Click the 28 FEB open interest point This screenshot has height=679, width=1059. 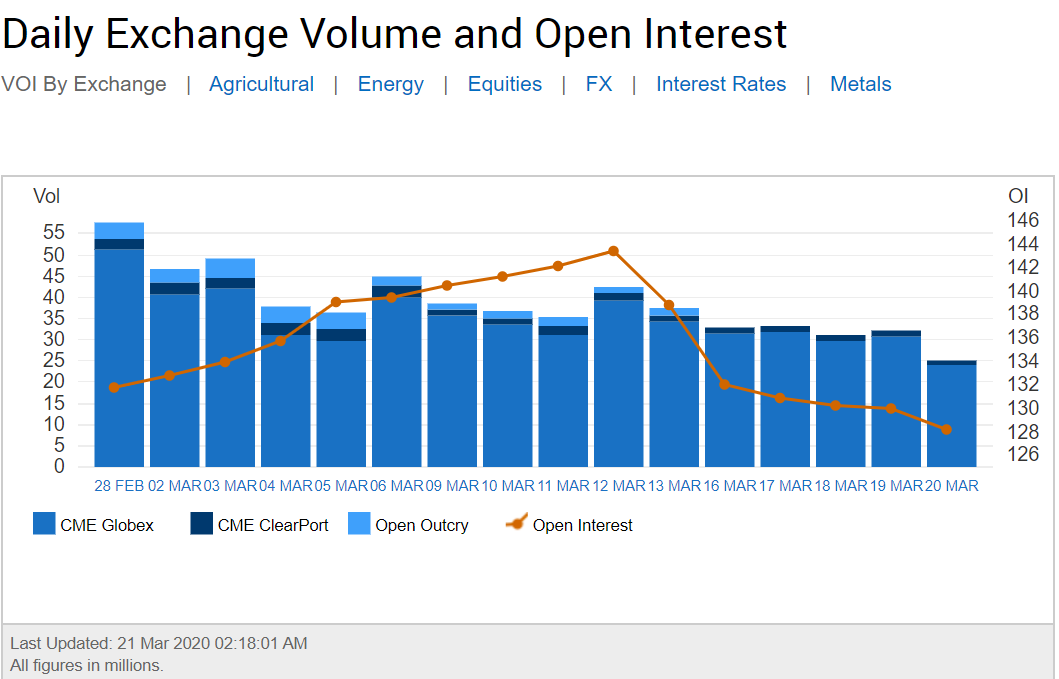pyautogui.click(x=114, y=388)
